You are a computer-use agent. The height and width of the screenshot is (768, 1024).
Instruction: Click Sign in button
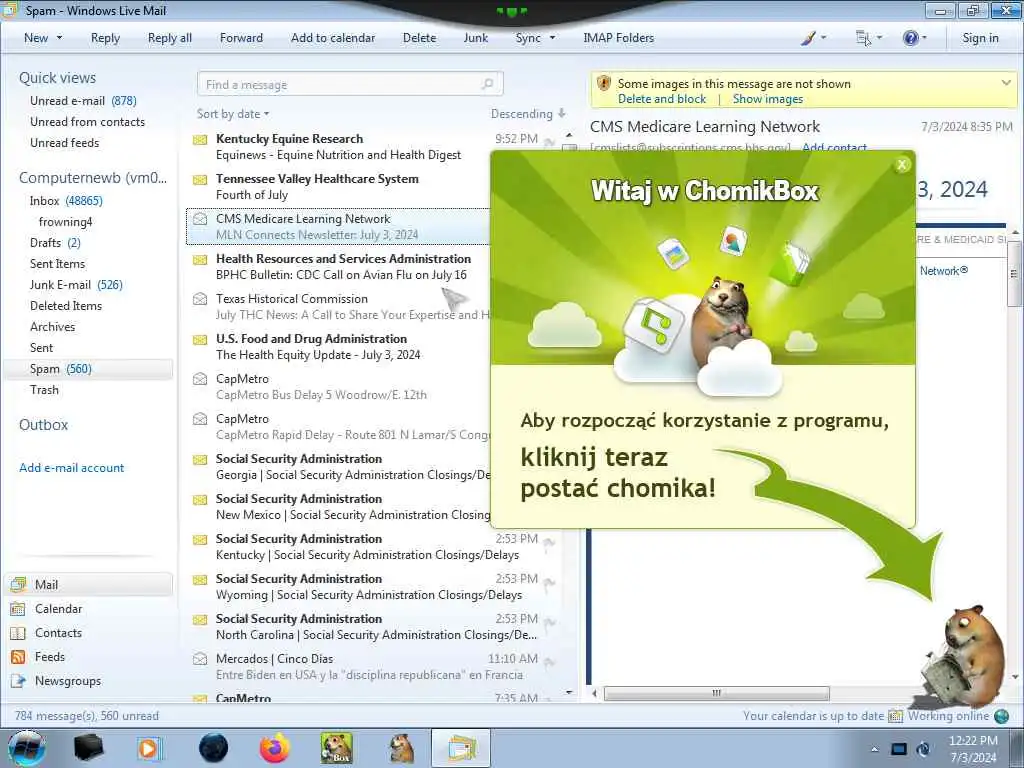click(980, 38)
